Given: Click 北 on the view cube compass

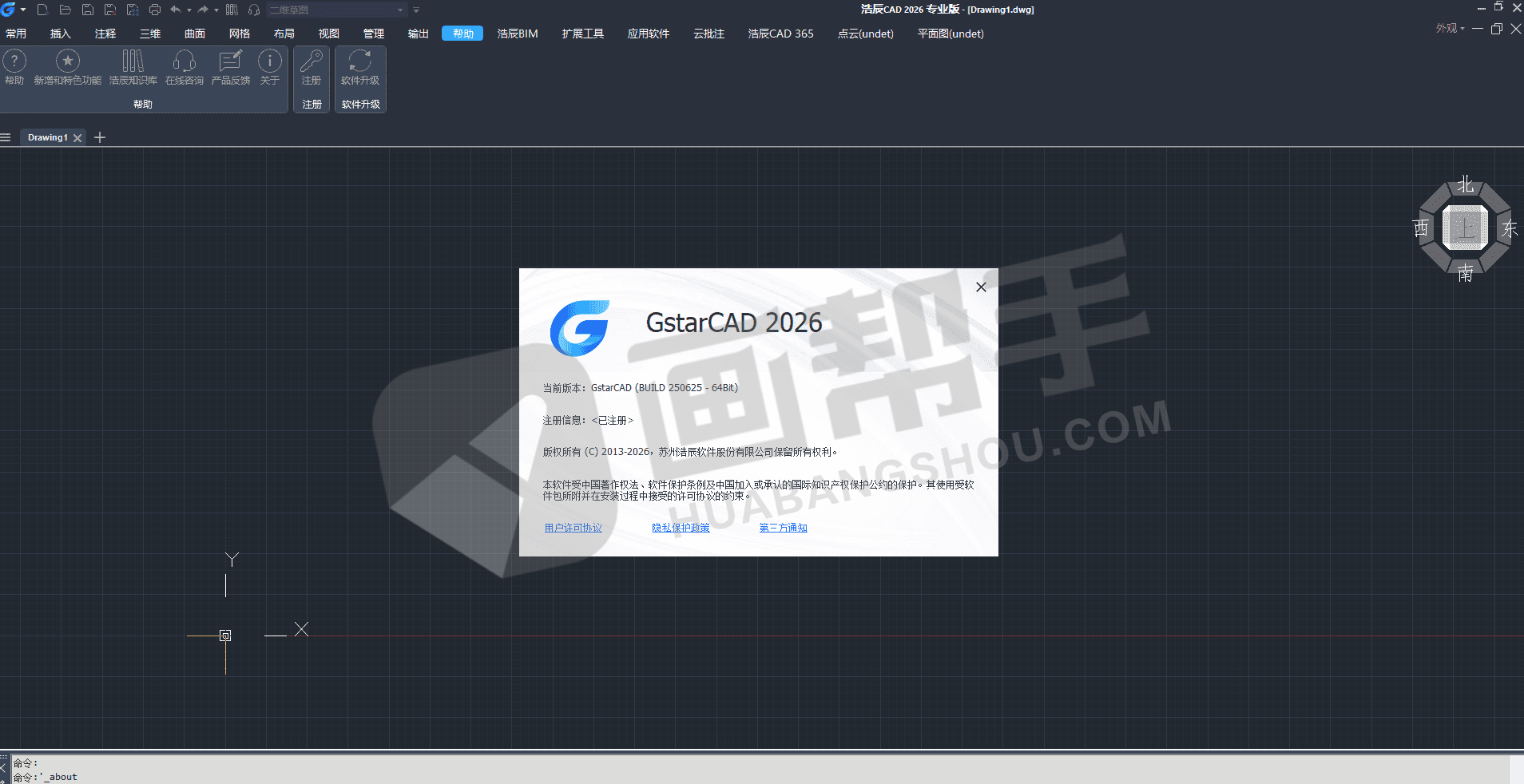Looking at the screenshot, I should pyautogui.click(x=1465, y=185).
